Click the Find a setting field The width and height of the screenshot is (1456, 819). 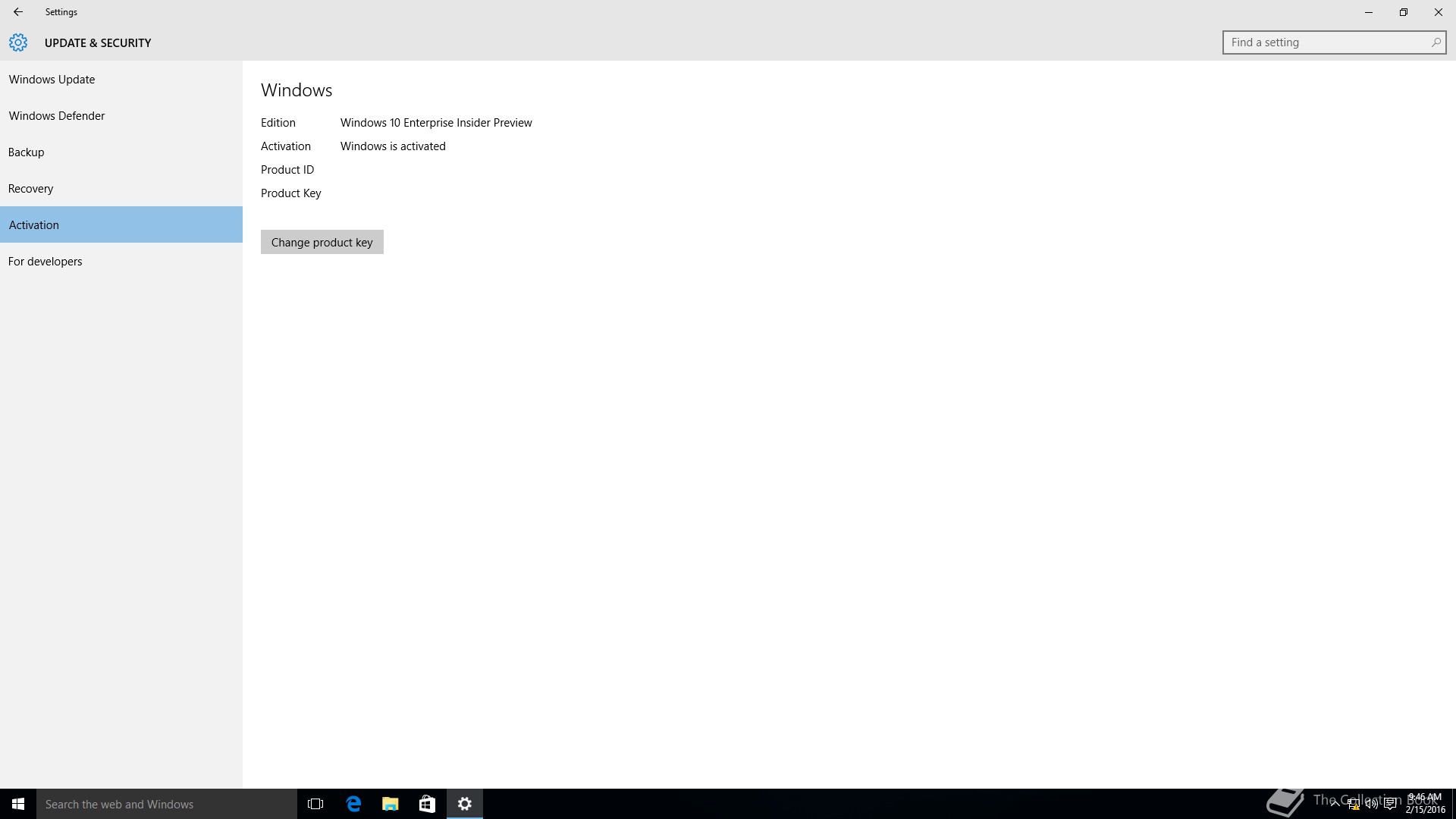pyautogui.click(x=1323, y=42)
